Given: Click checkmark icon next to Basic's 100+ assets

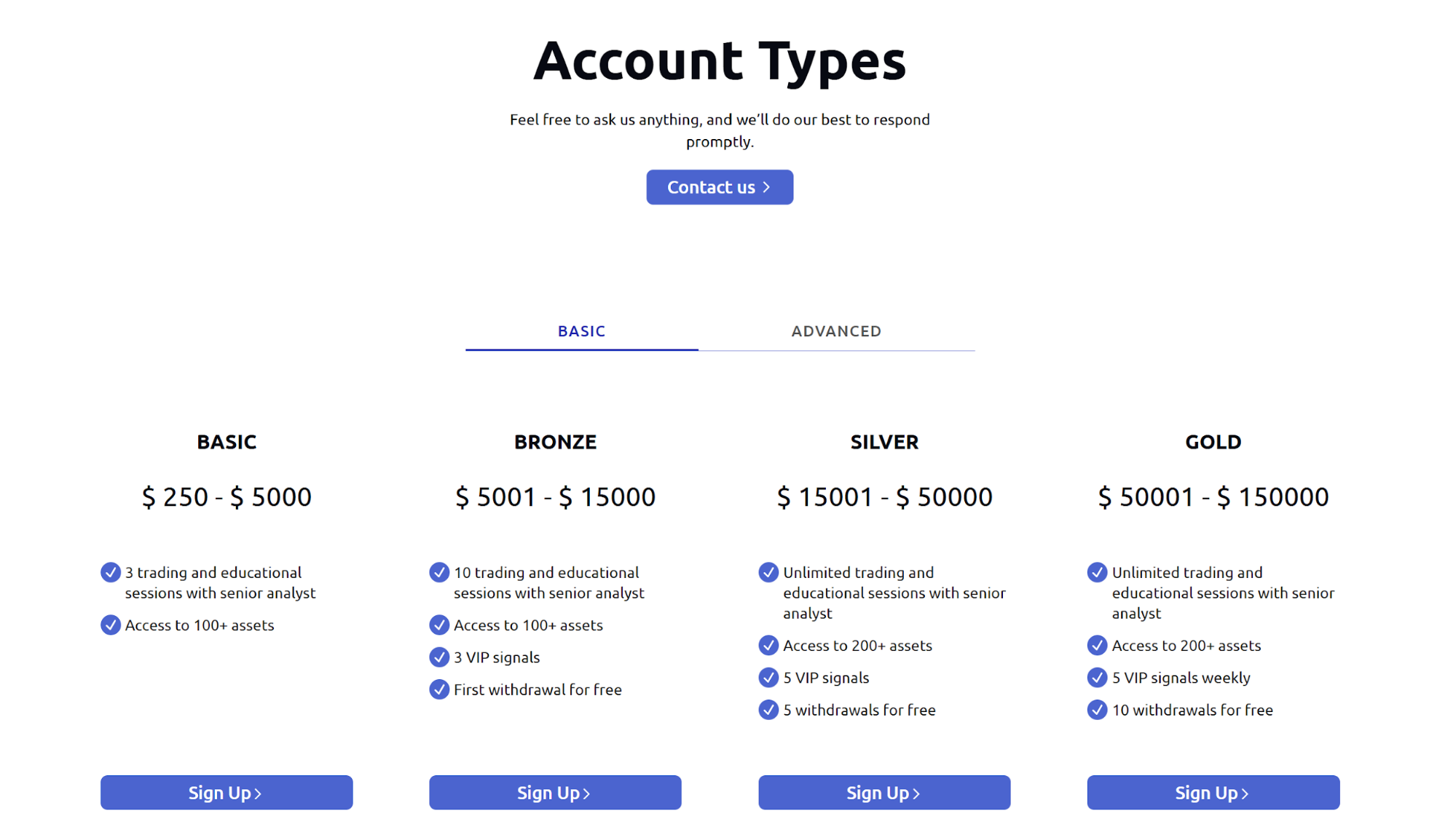Looking at the screenshot, I should (x=111, y=625).
